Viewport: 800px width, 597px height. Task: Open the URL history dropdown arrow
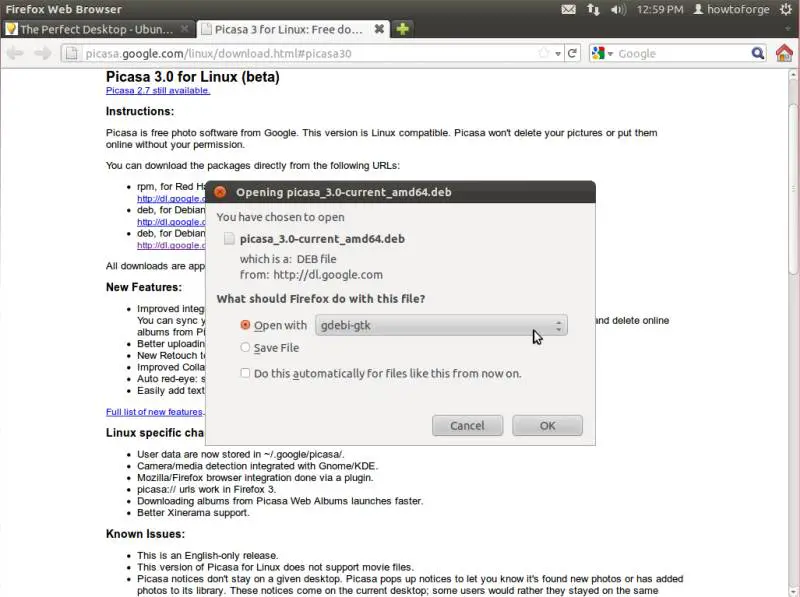pos(558,54)
